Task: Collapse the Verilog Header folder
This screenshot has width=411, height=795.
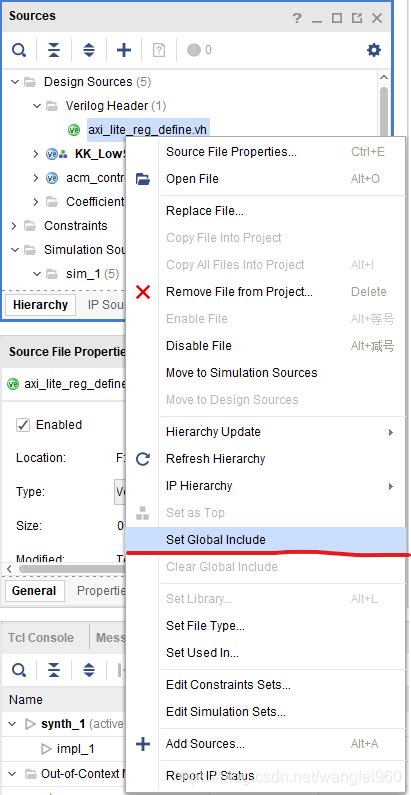Action: tap(36, 106)
